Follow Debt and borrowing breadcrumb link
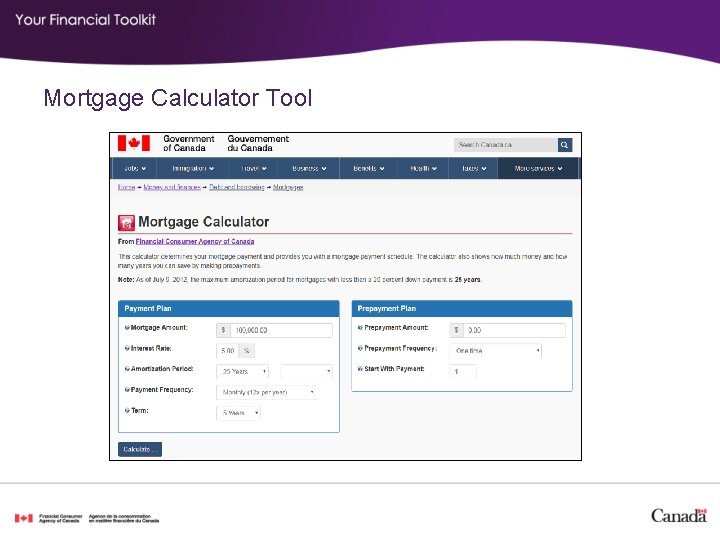 click(x=237, y=187)
